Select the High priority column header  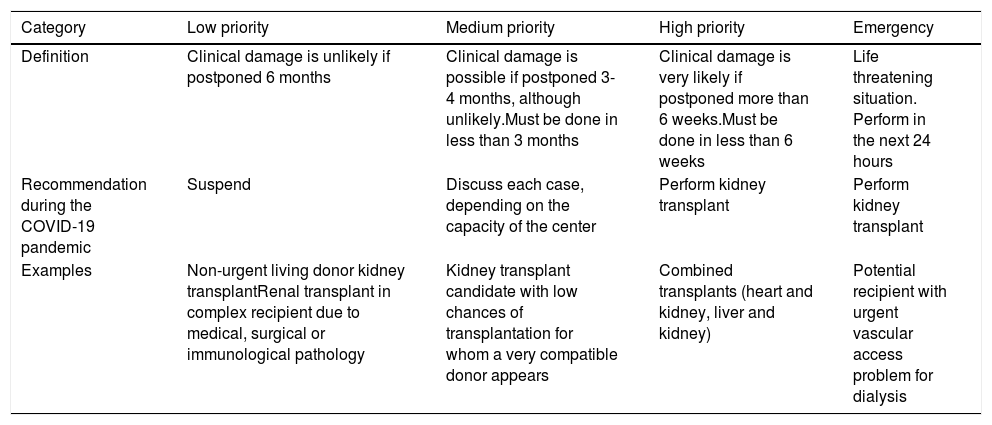pyautogui.click(x=702, y=25)
